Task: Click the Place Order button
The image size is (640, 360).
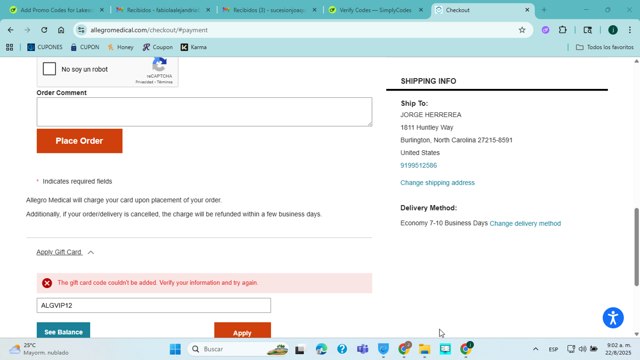Action: point(79,141)
